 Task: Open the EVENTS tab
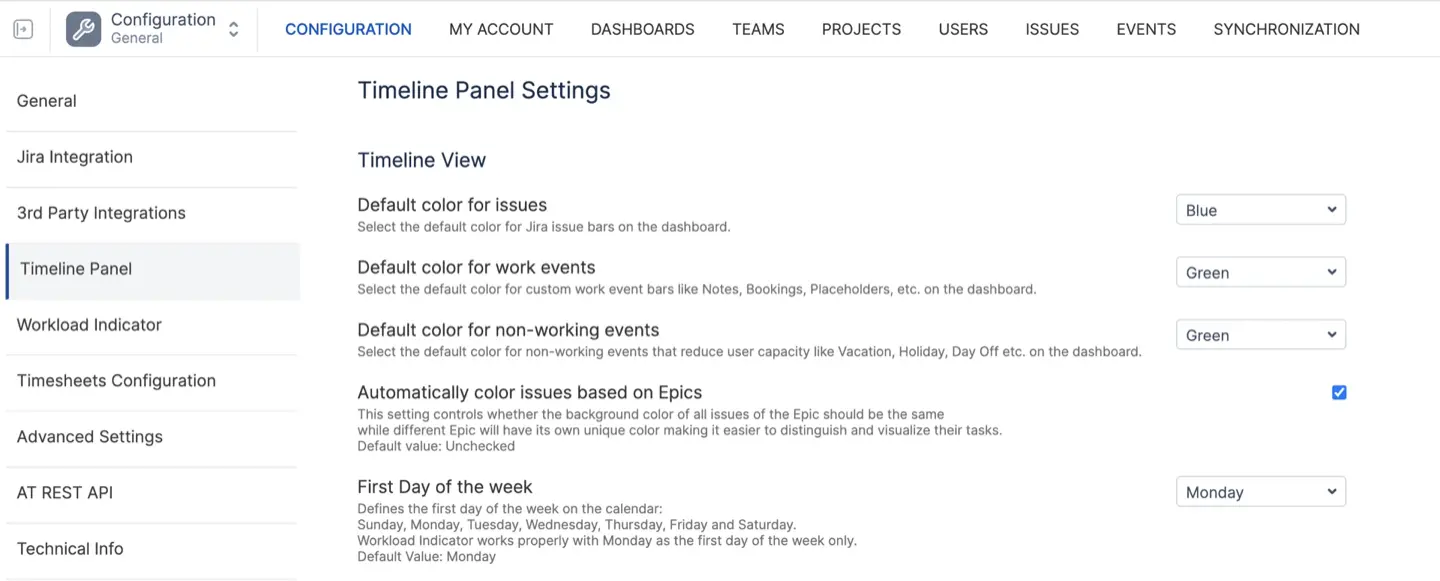pyautogui.click(x=1146, y=29)
